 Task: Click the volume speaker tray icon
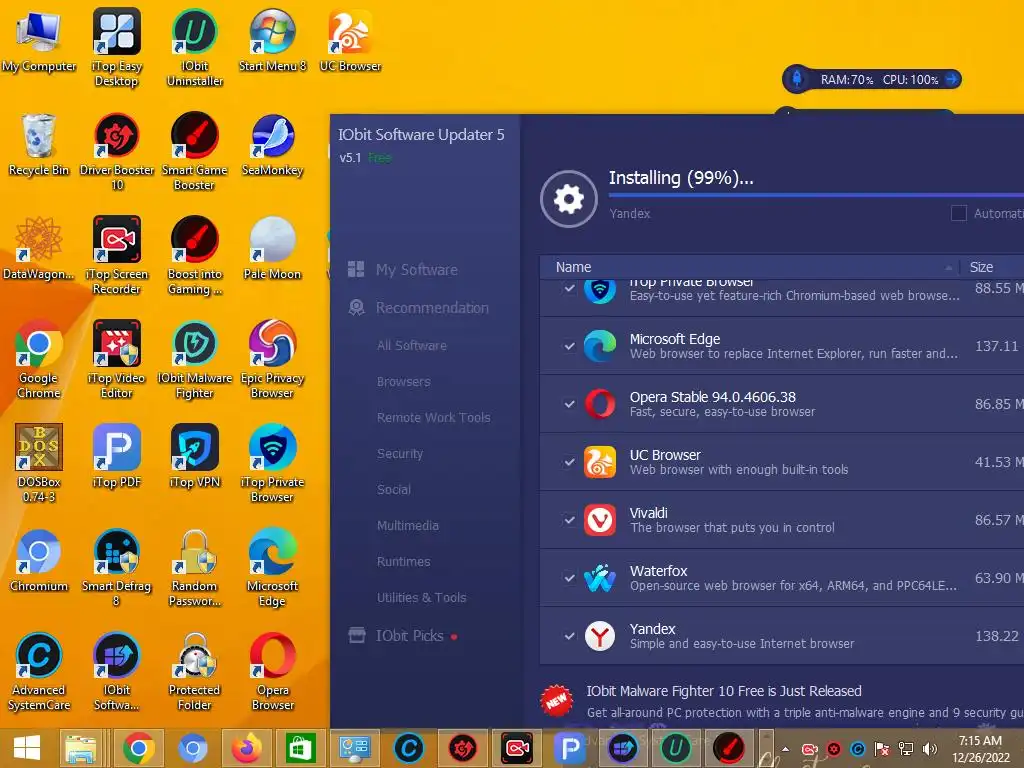tap(929, 749)
